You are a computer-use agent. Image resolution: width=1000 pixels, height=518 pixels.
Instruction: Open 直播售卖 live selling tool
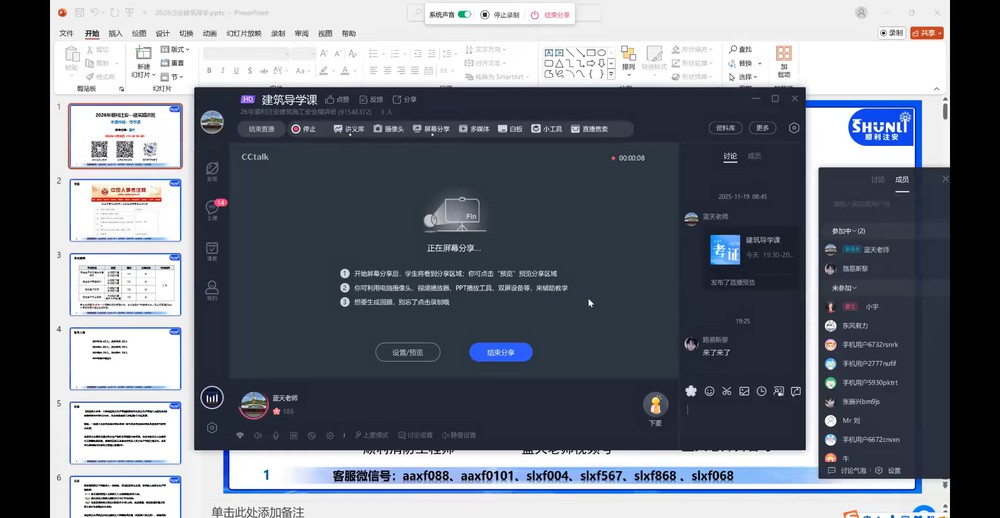coord(589,129)
